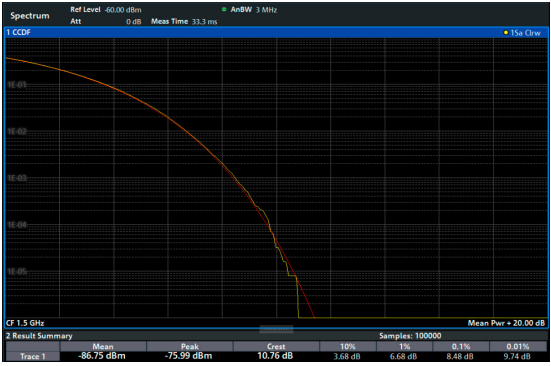
Task: Select the 1 CCDF window title bar
Action: coord(277,33)
